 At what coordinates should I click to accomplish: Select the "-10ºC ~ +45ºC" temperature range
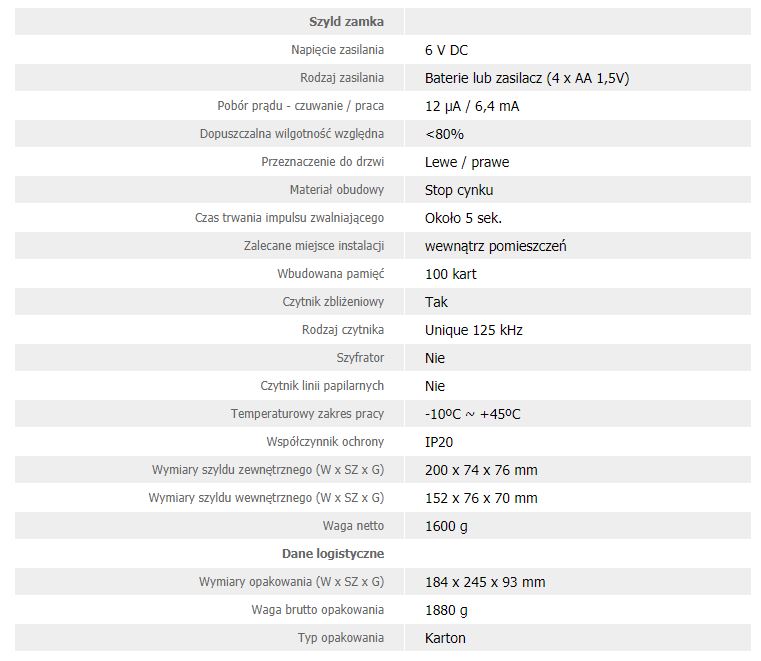coord(472,413)
